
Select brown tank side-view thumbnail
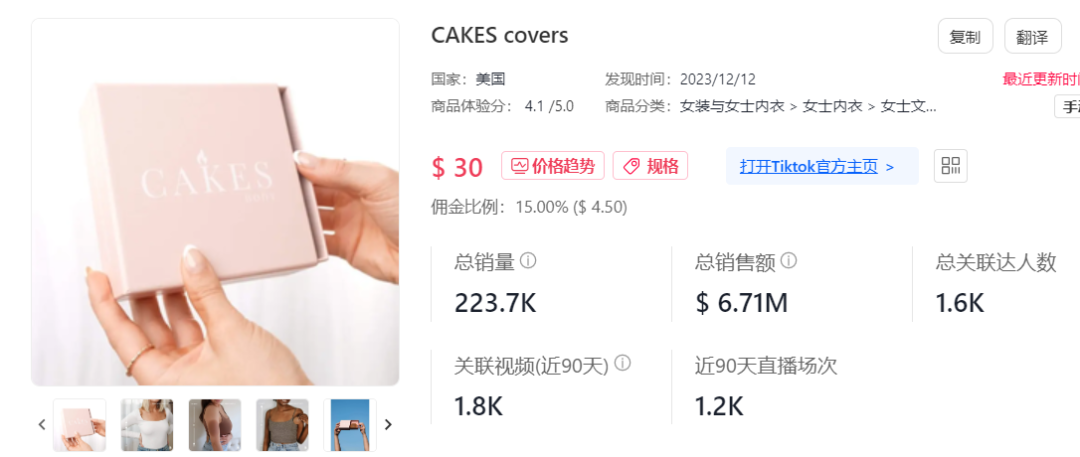coord(215,425)
